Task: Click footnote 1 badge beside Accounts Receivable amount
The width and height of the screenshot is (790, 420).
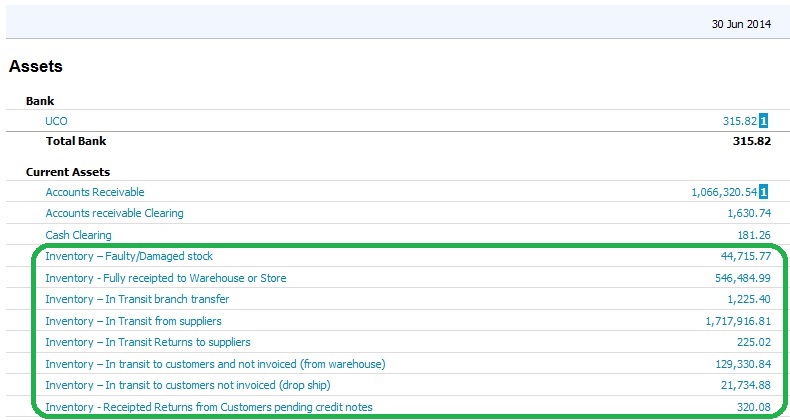Action: coord(764,192)
